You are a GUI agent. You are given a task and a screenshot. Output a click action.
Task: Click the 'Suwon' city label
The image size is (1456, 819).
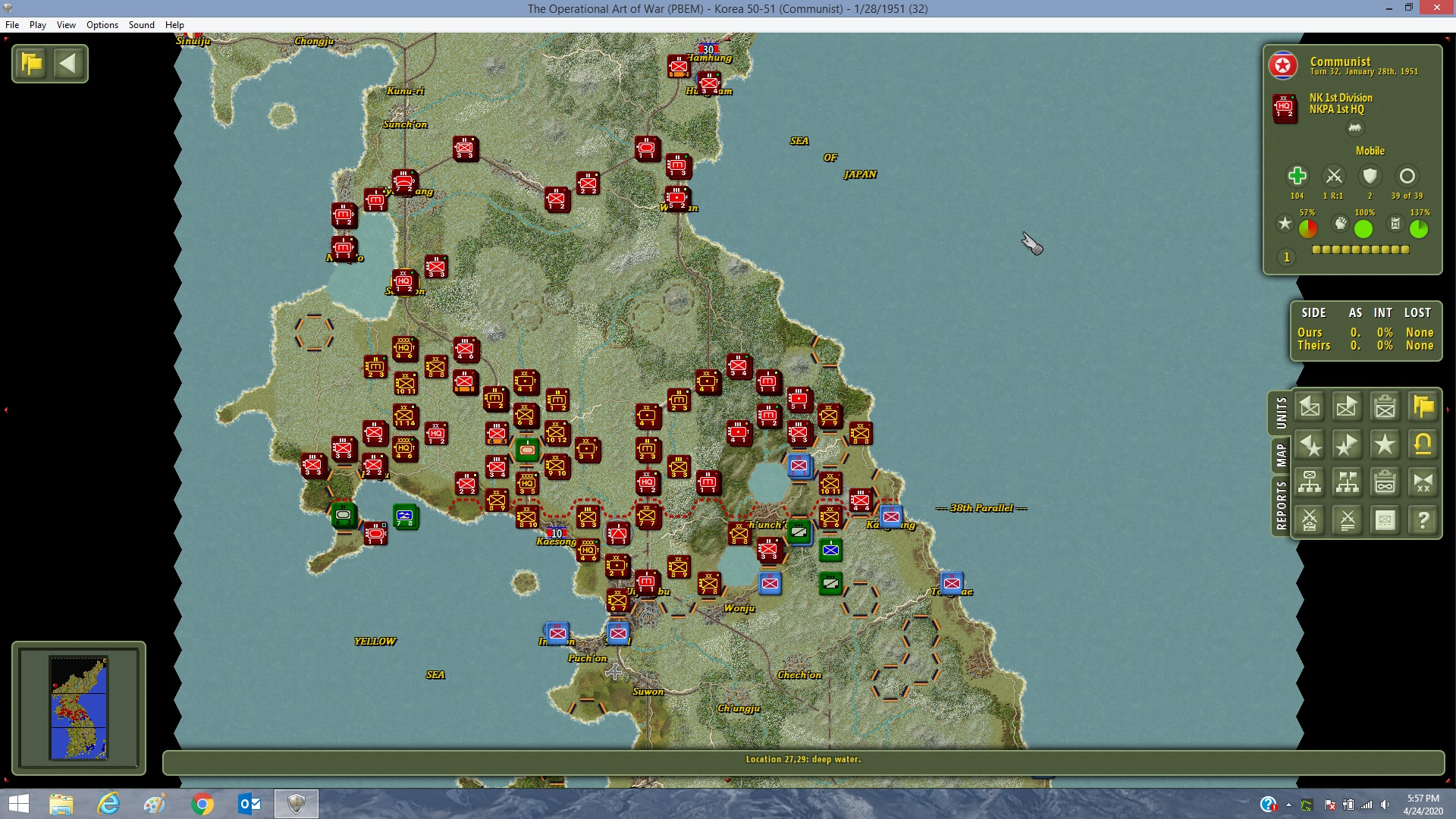(648, 692)
